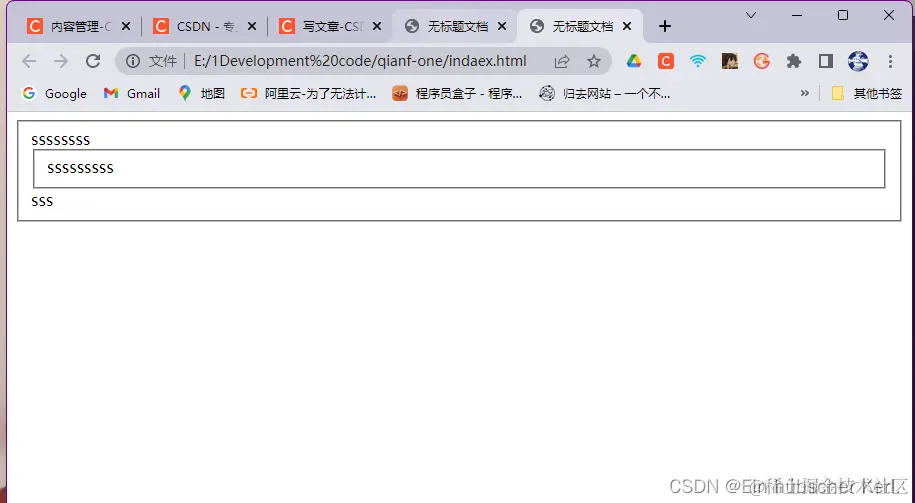Bookmark this page with the star
The image size is (915, 503).
coord(593,61)
